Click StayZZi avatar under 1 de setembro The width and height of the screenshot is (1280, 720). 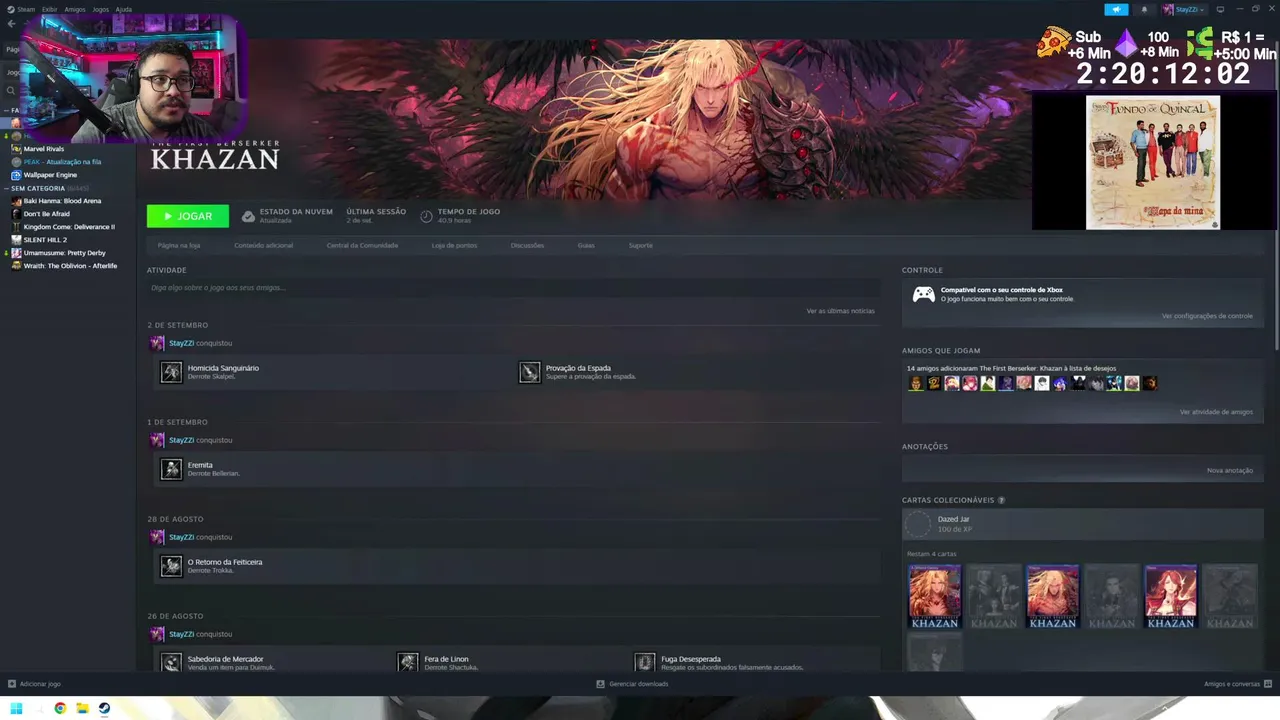(157, 440)
